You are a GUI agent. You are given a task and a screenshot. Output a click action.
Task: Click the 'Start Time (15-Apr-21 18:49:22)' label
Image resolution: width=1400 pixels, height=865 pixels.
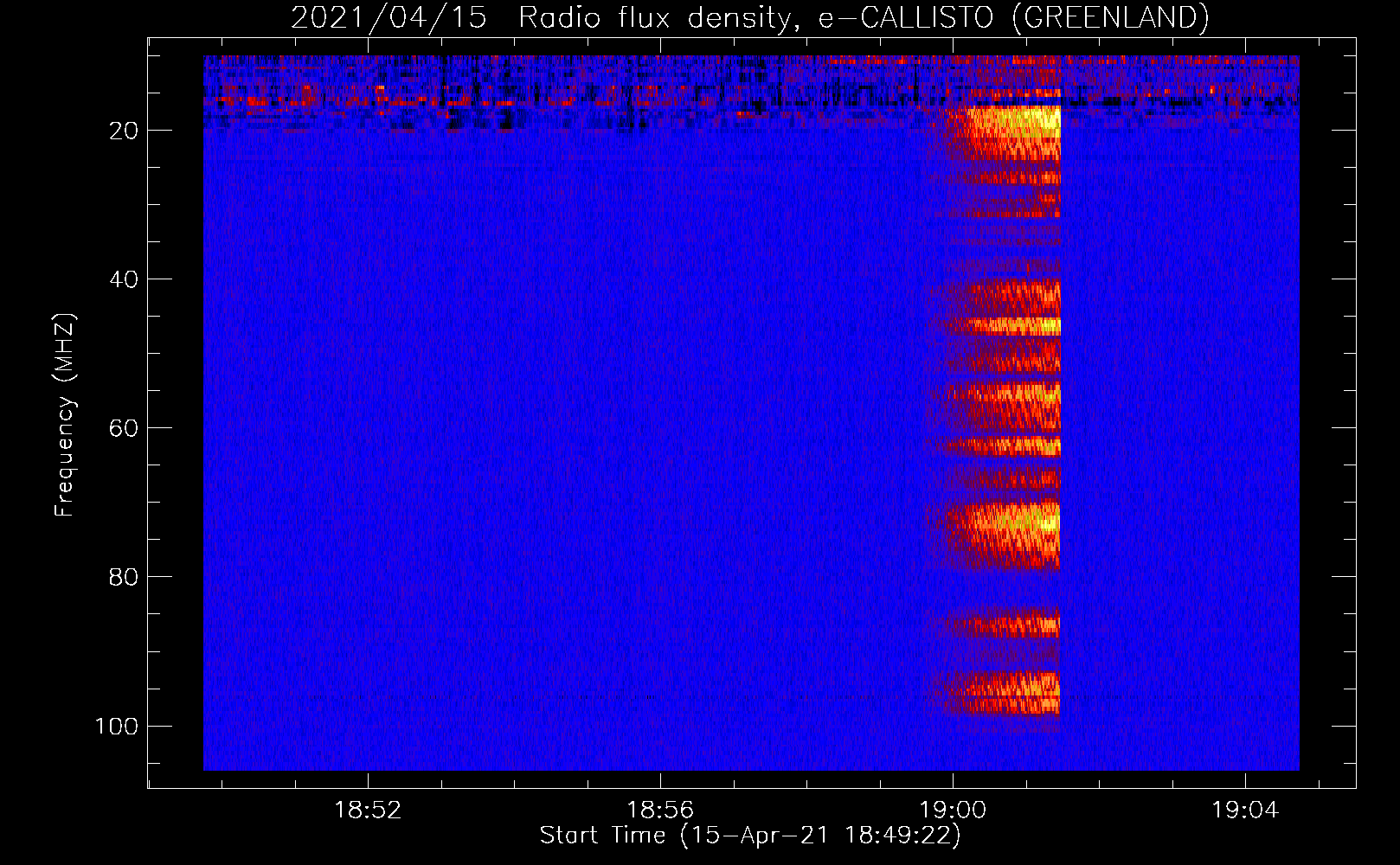click(750, 836)
